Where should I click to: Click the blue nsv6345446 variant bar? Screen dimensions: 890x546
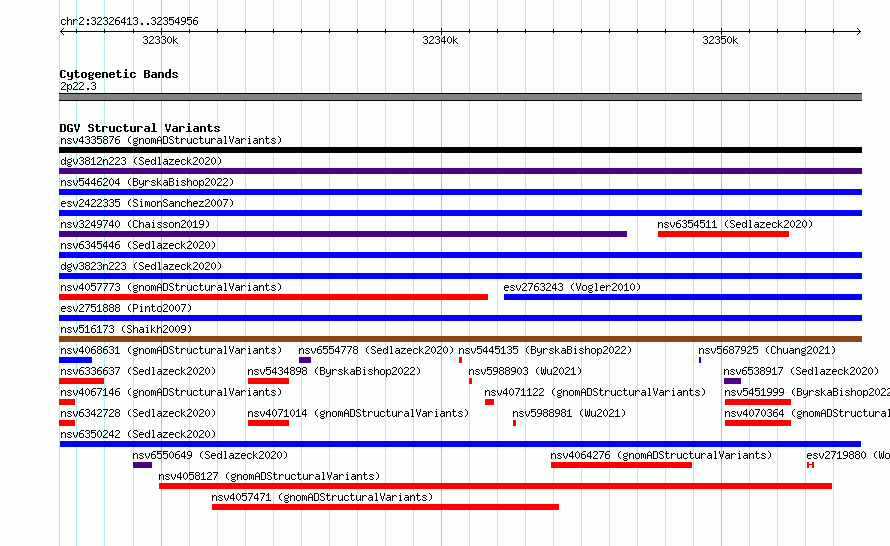coord(460,255)
